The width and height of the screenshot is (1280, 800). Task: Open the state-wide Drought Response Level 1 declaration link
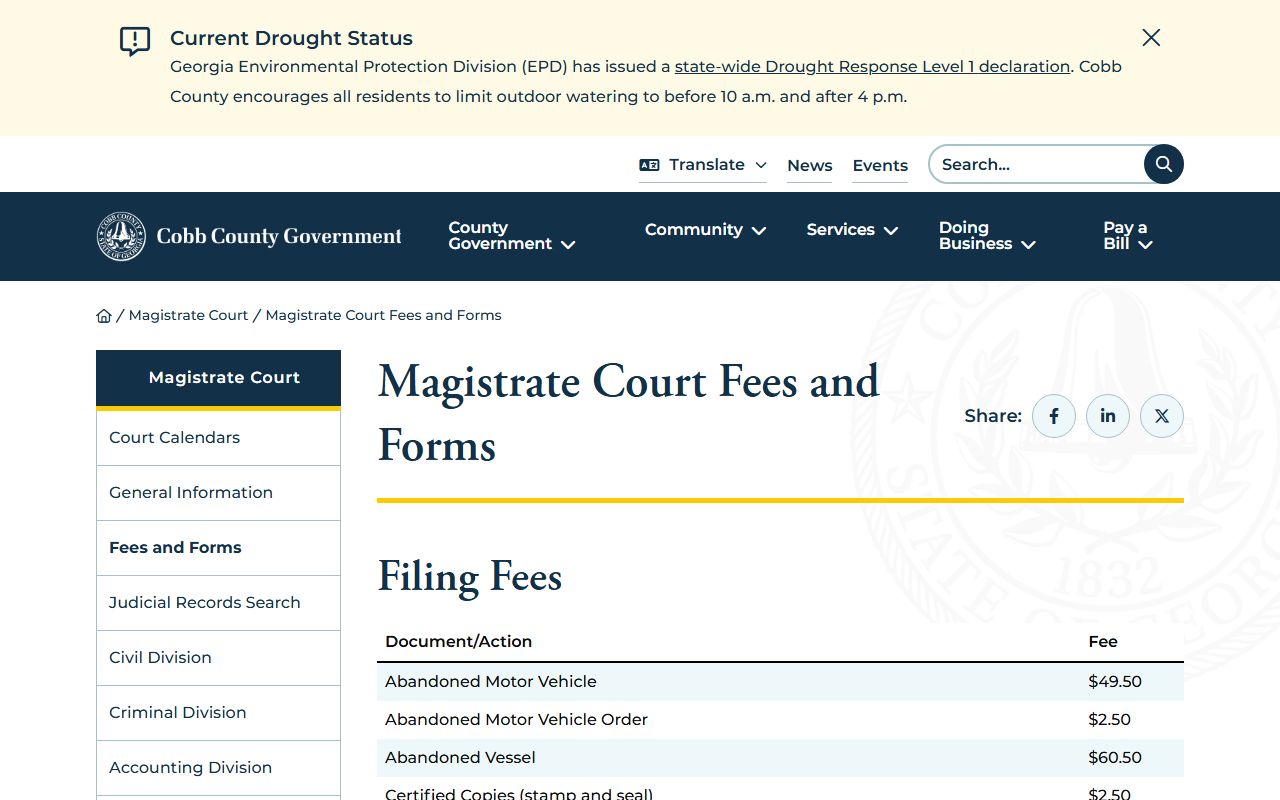click(872, 67)
